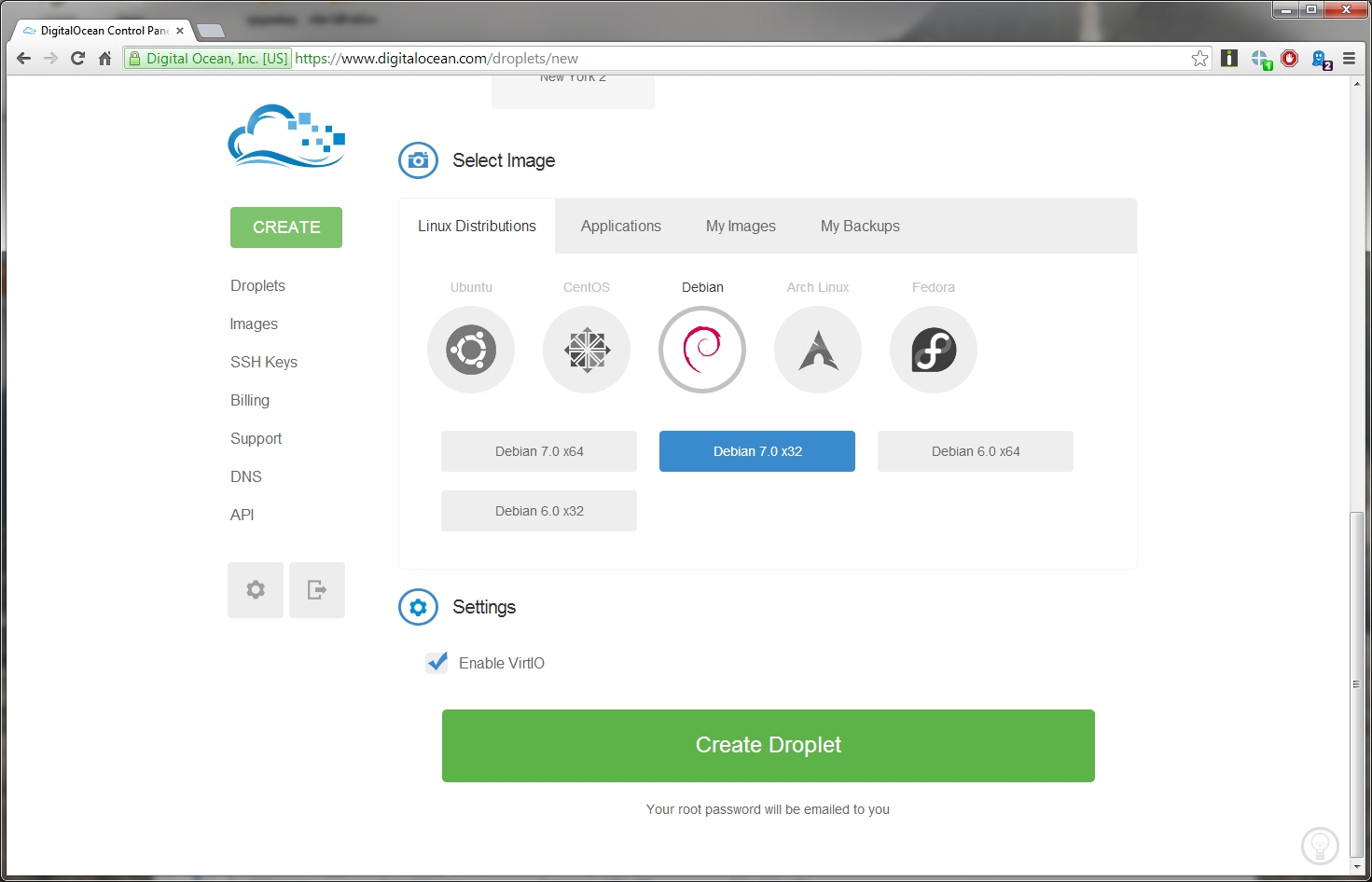Bookmark page with the star icon
The width and height of the screenshot is (1372, 882).
[x=1199, y=59]
